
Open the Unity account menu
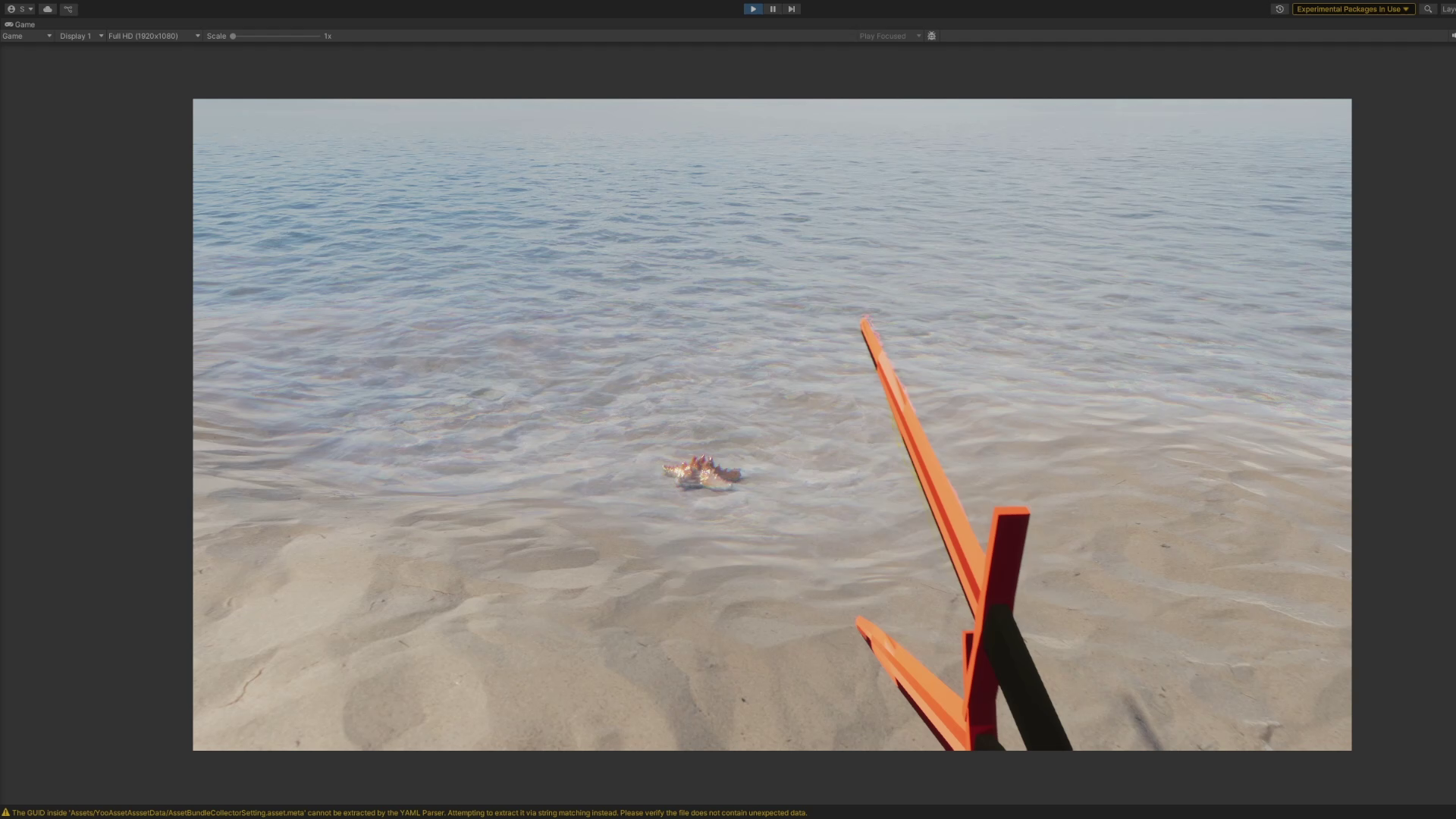point(20,9)
